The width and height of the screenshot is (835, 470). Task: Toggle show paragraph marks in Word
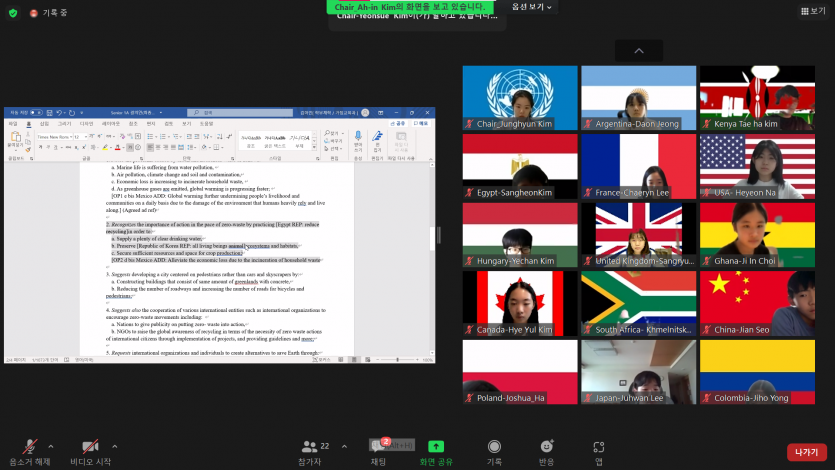(229, 136)
